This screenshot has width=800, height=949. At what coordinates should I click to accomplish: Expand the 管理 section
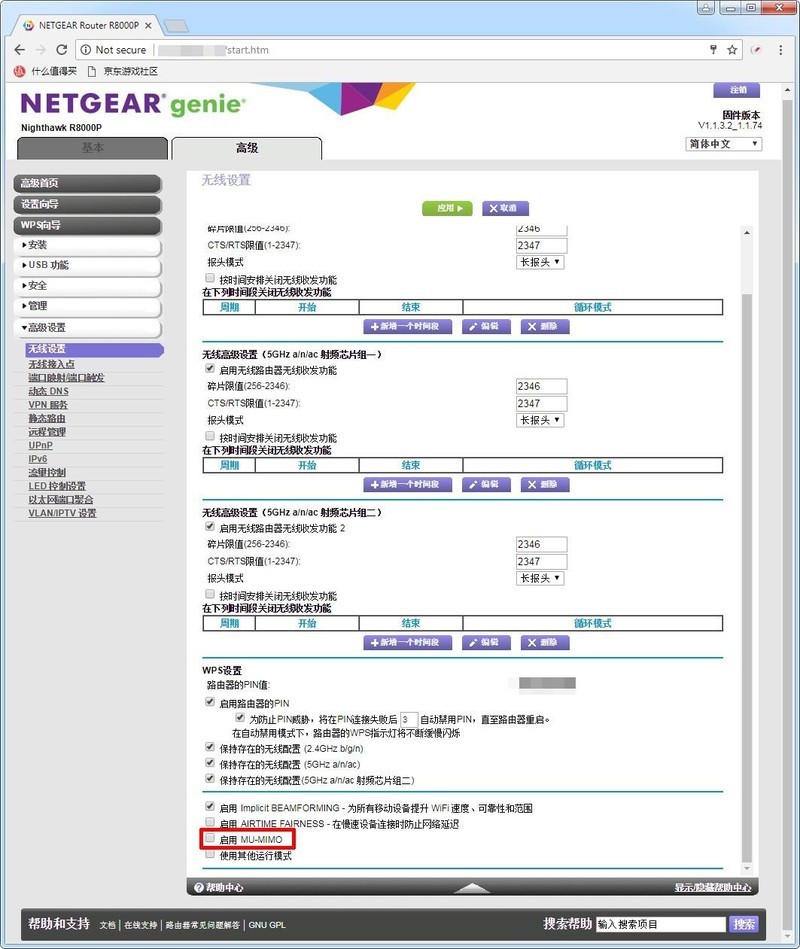[x=88, y=306]
